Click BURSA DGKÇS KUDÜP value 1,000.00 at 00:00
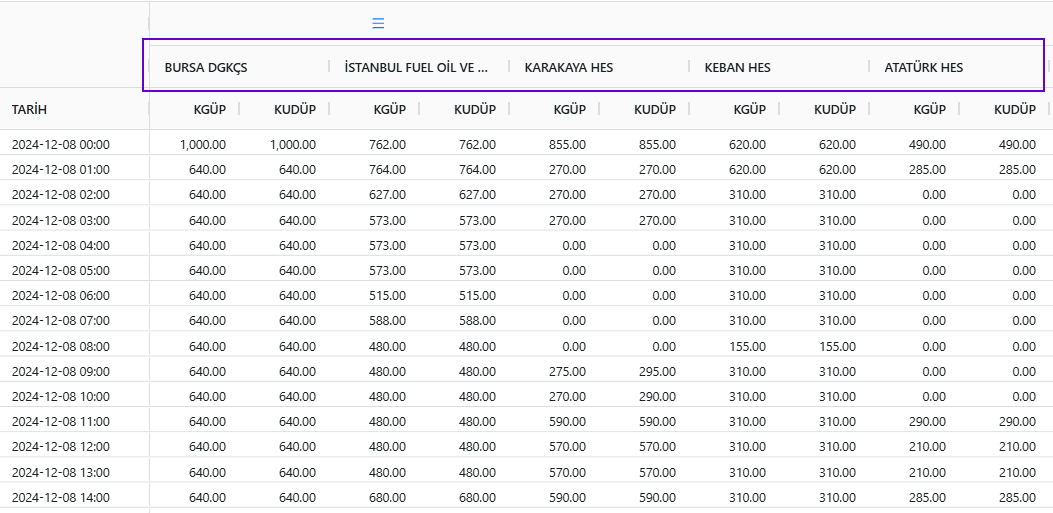This screenshot has width=1053, height=513. 293,144
